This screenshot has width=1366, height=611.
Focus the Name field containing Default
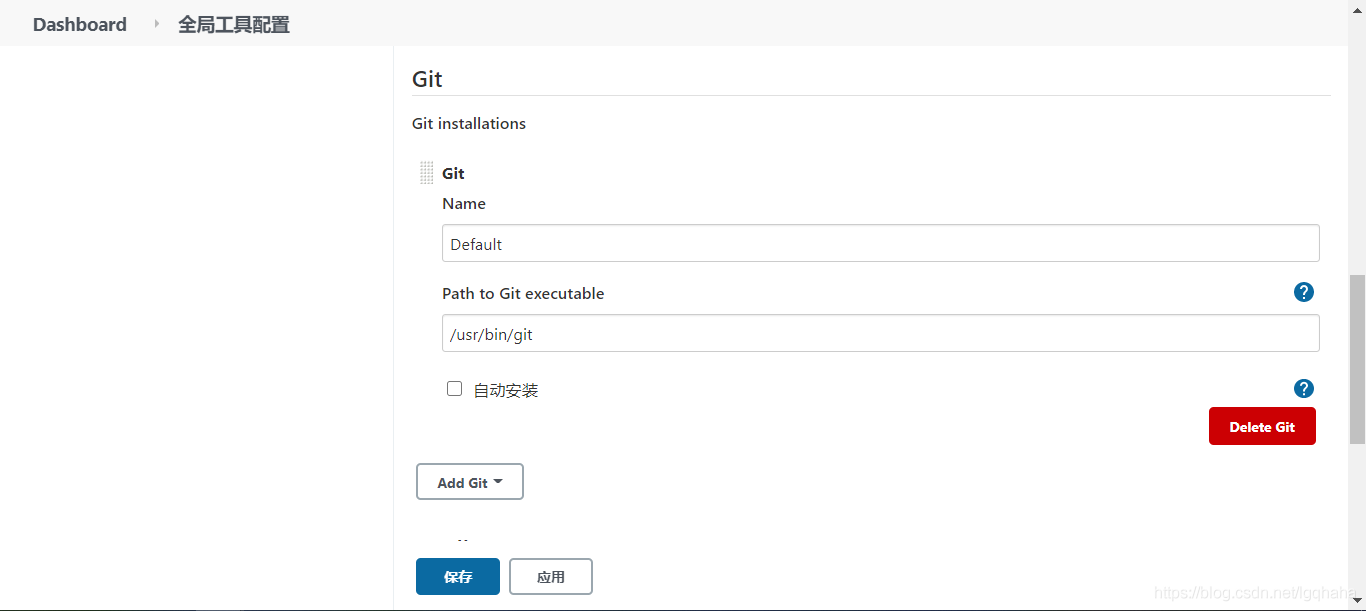(881, 243)
